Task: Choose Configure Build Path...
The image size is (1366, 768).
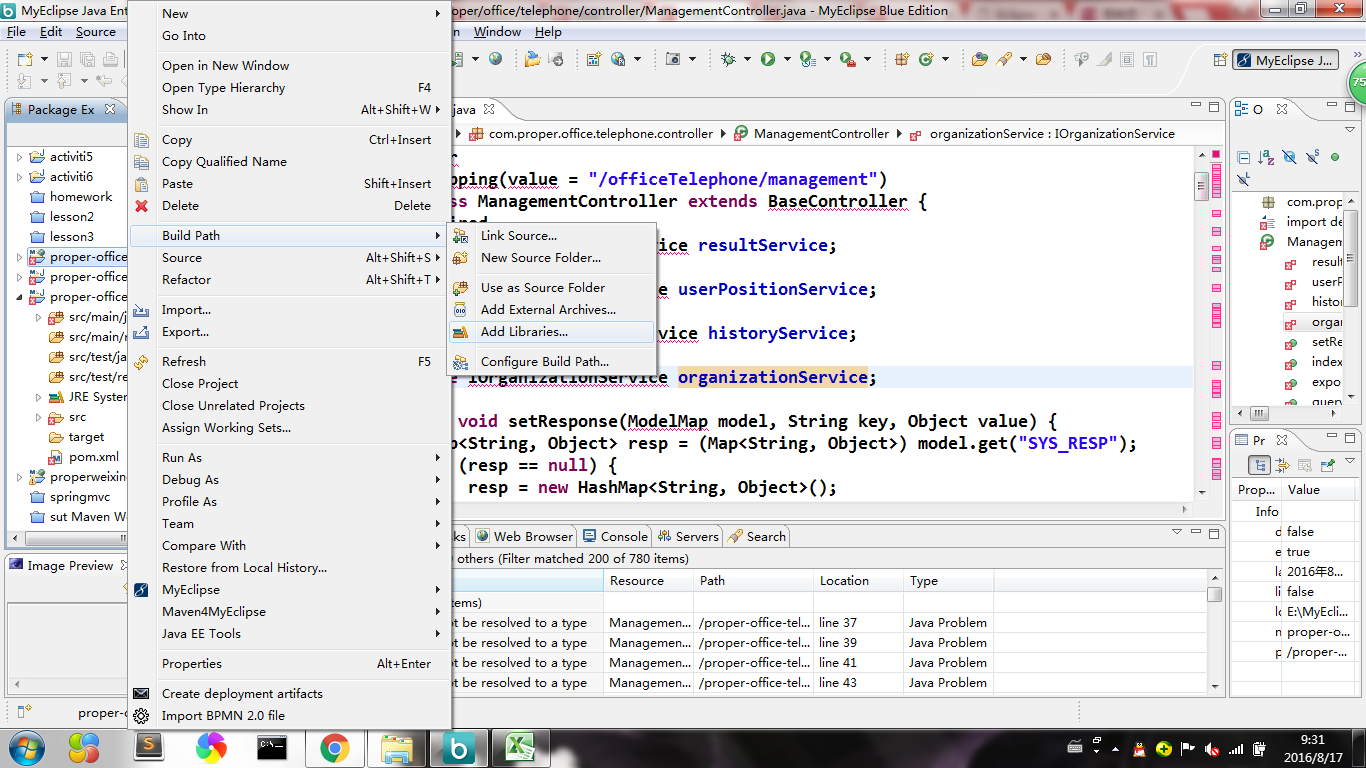Action: click(551, 362)
